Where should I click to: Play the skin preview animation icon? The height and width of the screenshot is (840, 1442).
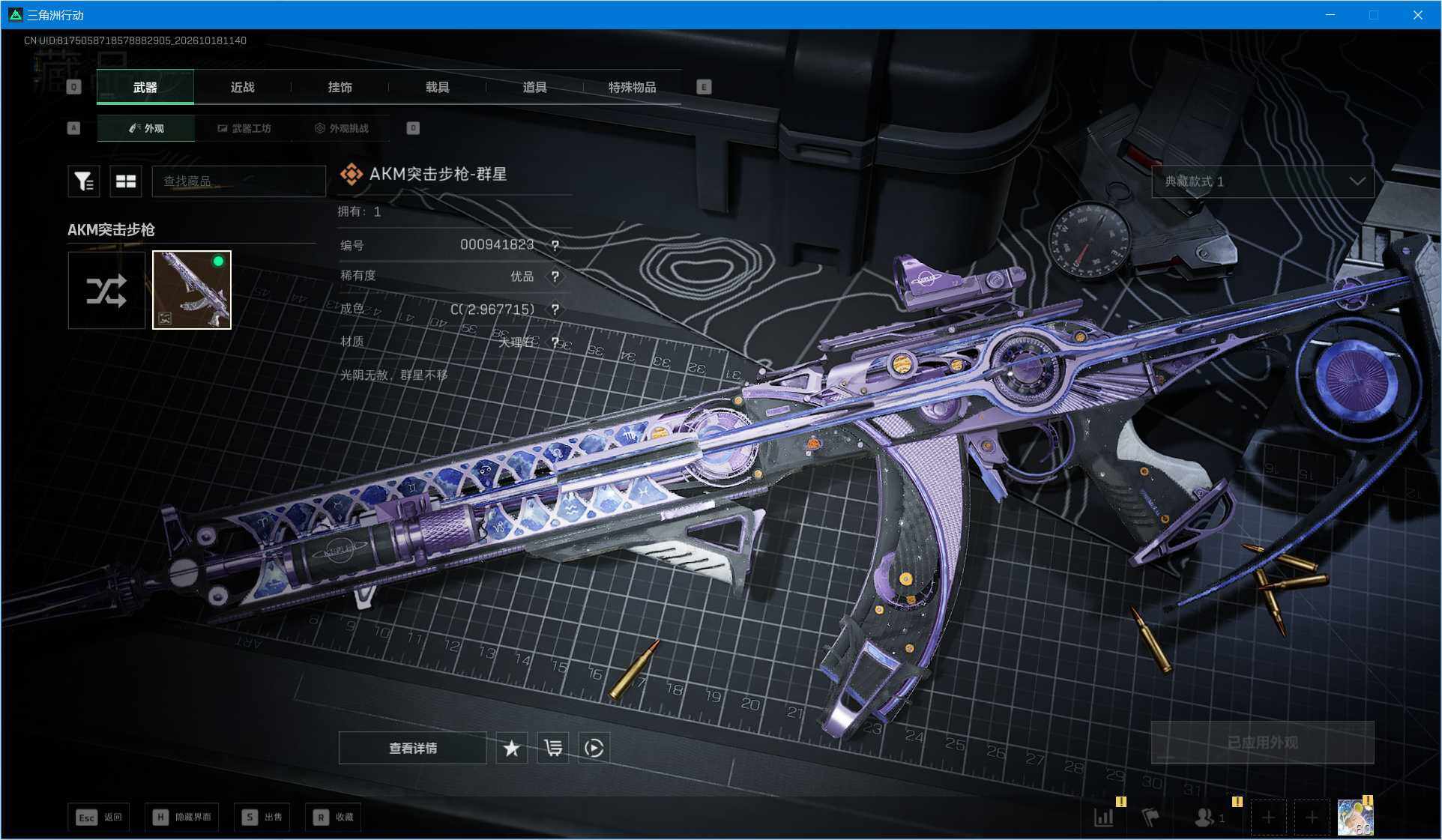coord(594,748)
